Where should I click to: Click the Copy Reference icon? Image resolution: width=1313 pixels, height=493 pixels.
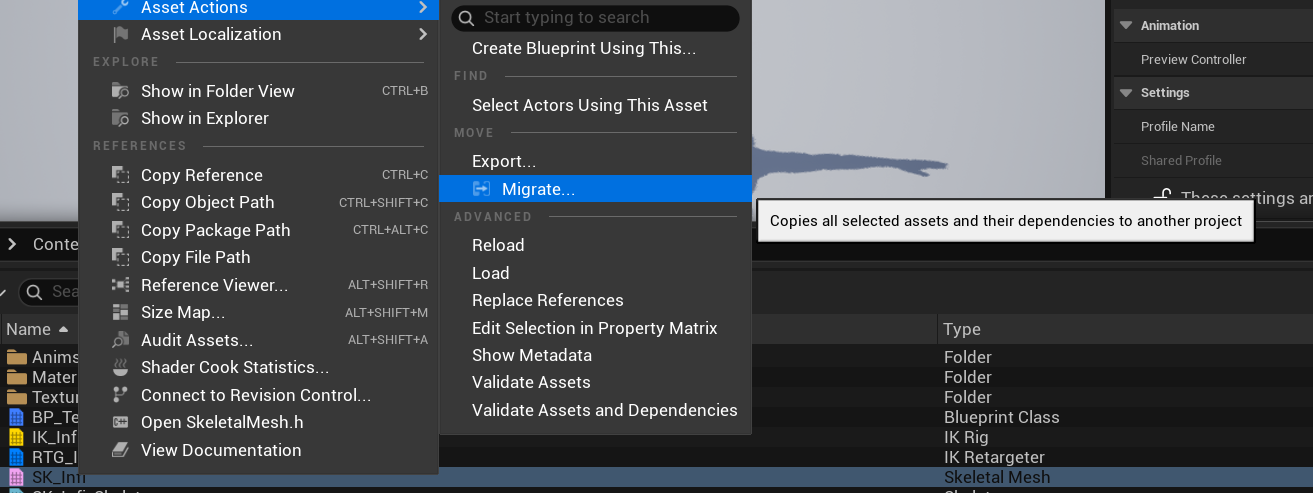(120, 175)
